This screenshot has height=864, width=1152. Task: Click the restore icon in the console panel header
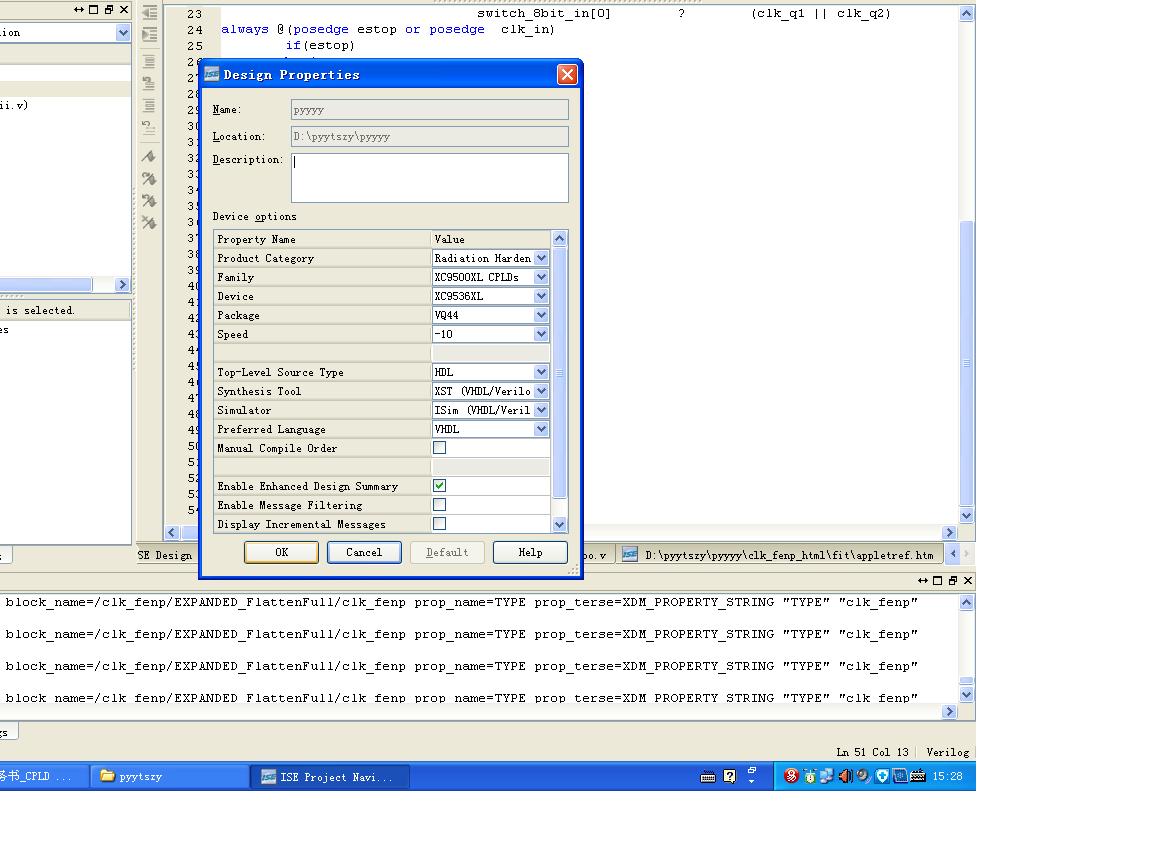point(953,580)
